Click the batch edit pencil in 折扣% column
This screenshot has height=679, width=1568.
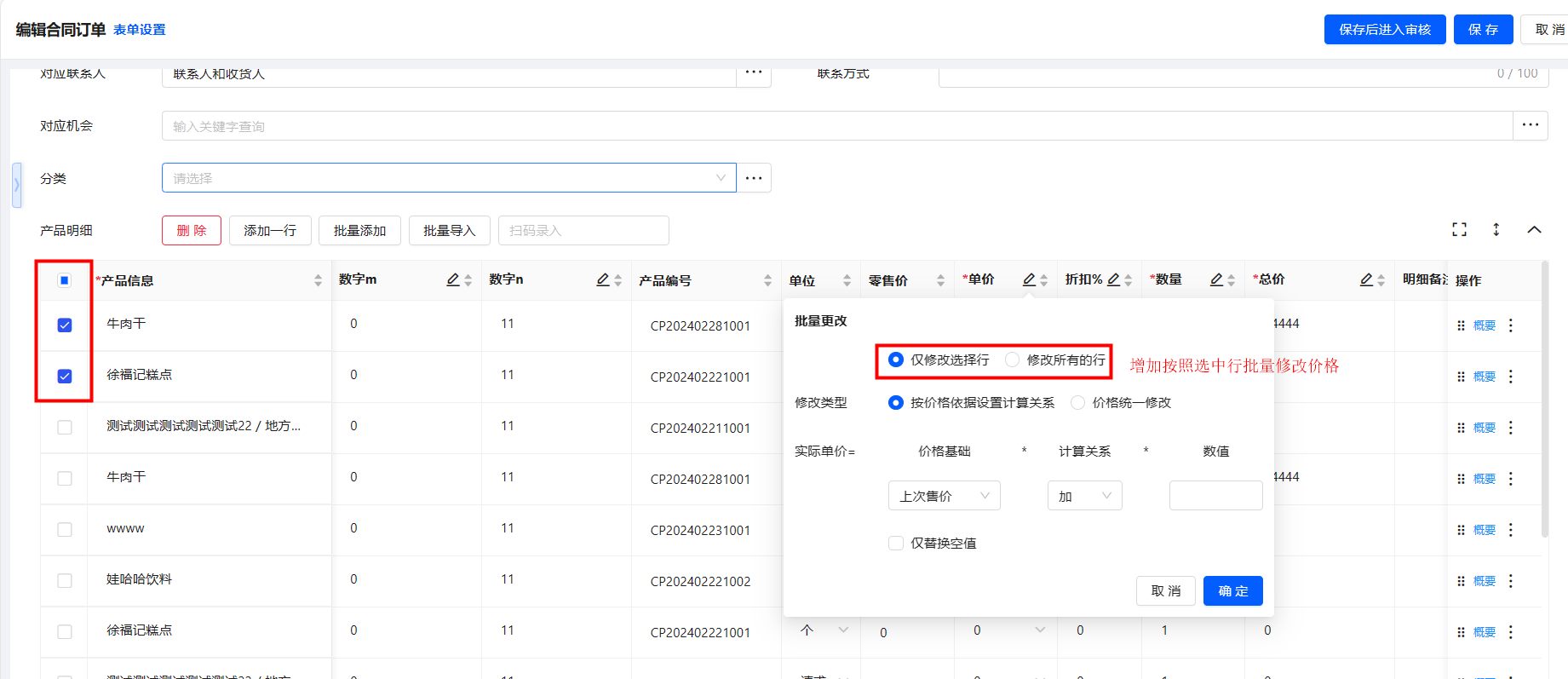coord(1113,279)
